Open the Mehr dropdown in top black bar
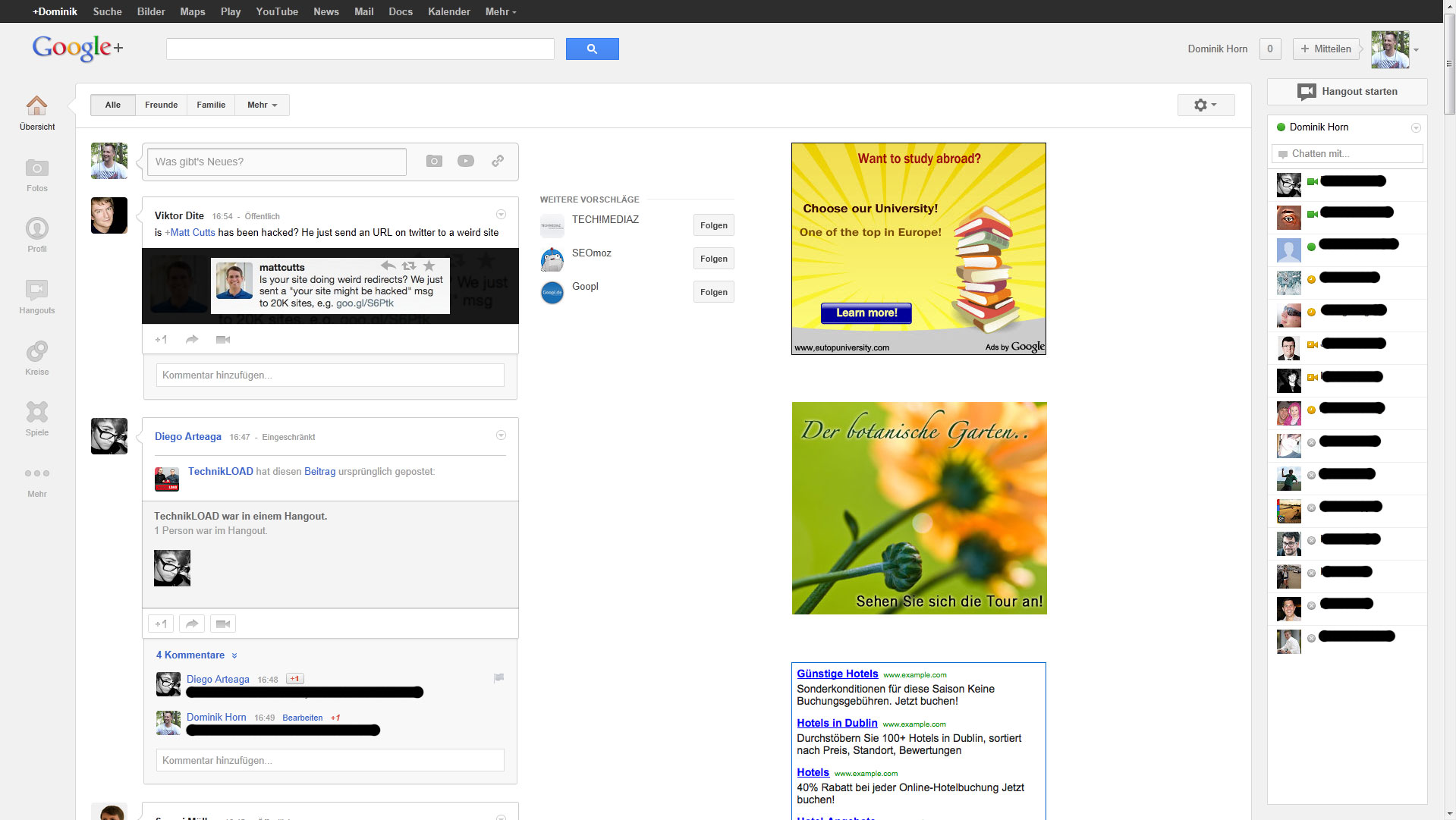Image resolution: width=1456 pixels, height=820 pixels. coord(501,11)
